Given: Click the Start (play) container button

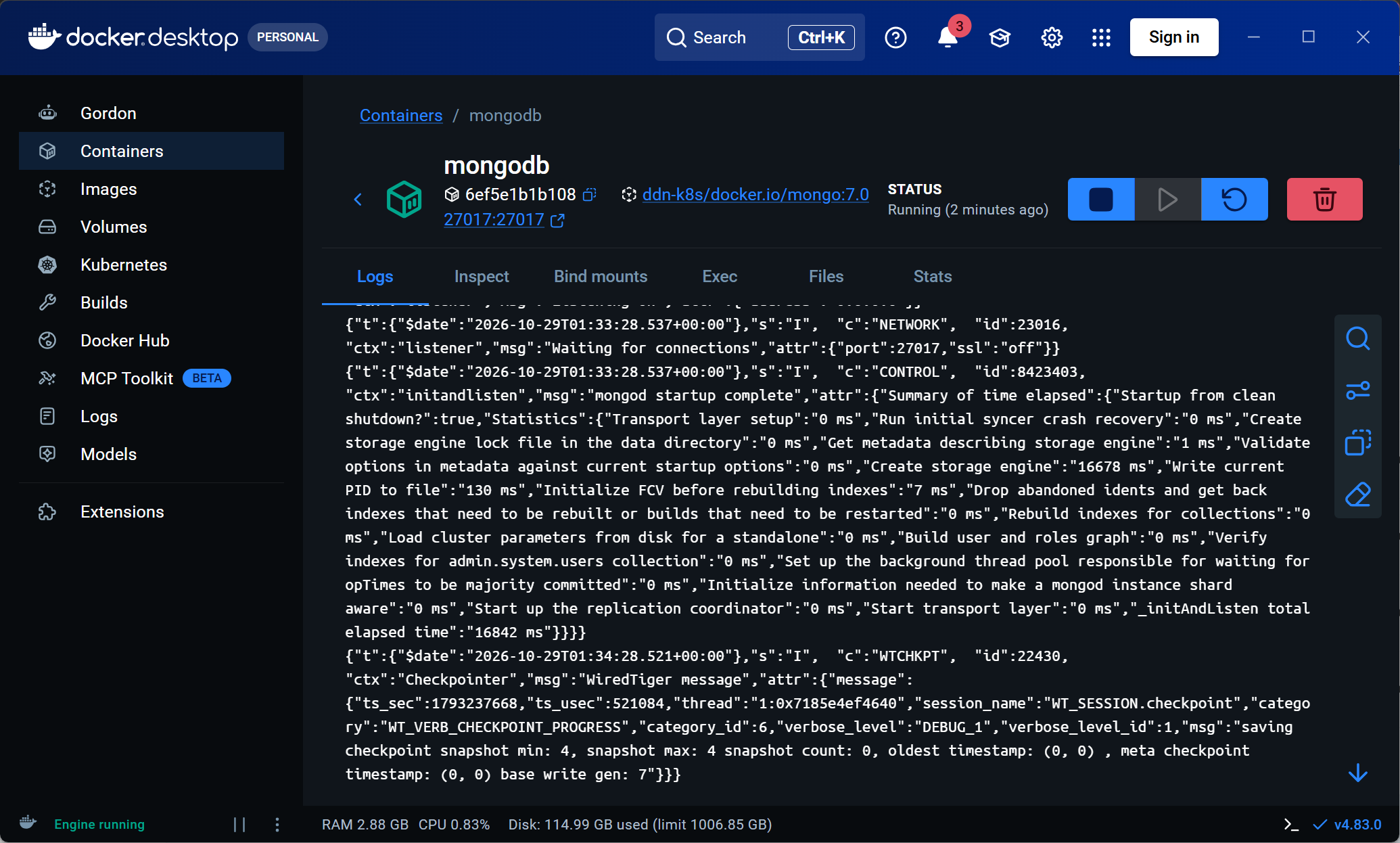Looking at the screenshot, I should 1168,200.
